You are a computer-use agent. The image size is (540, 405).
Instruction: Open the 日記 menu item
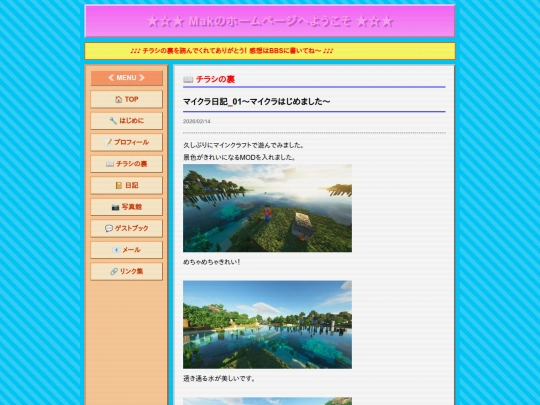click(126, 185)
